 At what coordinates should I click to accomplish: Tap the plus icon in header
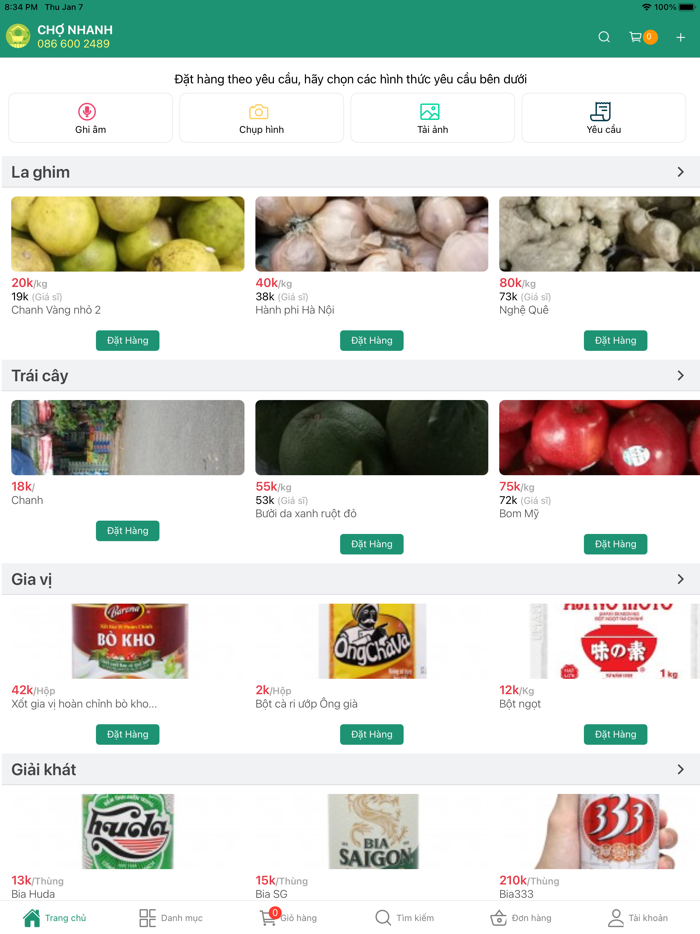[x=680, y=38]
